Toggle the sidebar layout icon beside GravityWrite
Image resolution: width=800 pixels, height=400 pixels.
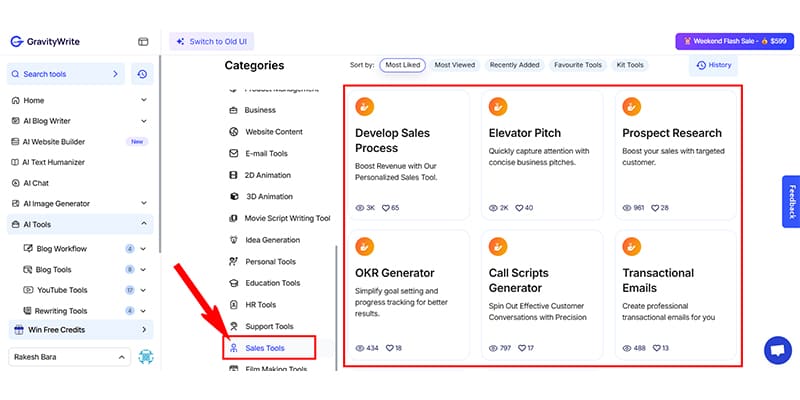pos(143,42)
